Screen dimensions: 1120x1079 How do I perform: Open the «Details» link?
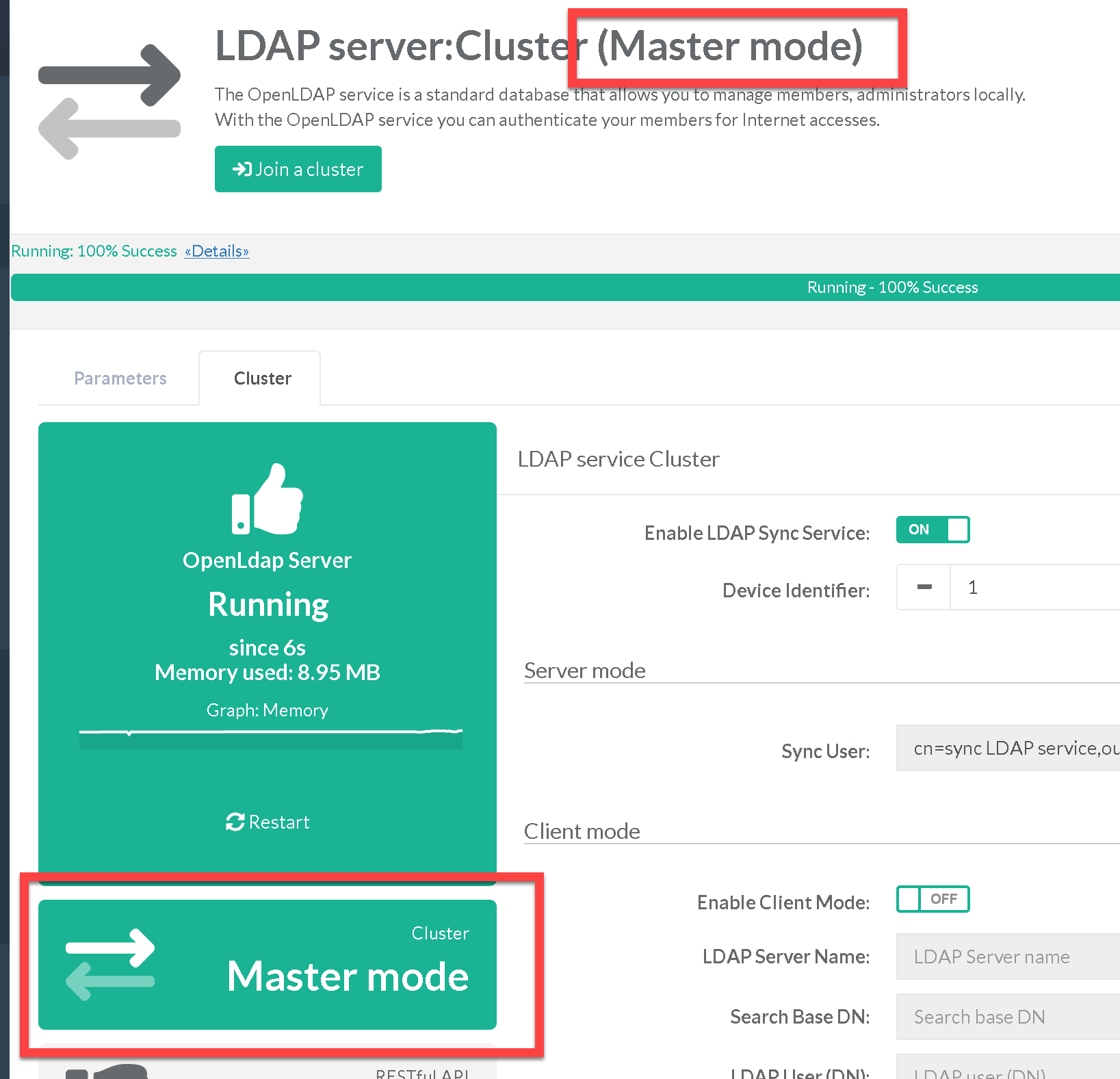pyautogui.click(x=216, y=251)
